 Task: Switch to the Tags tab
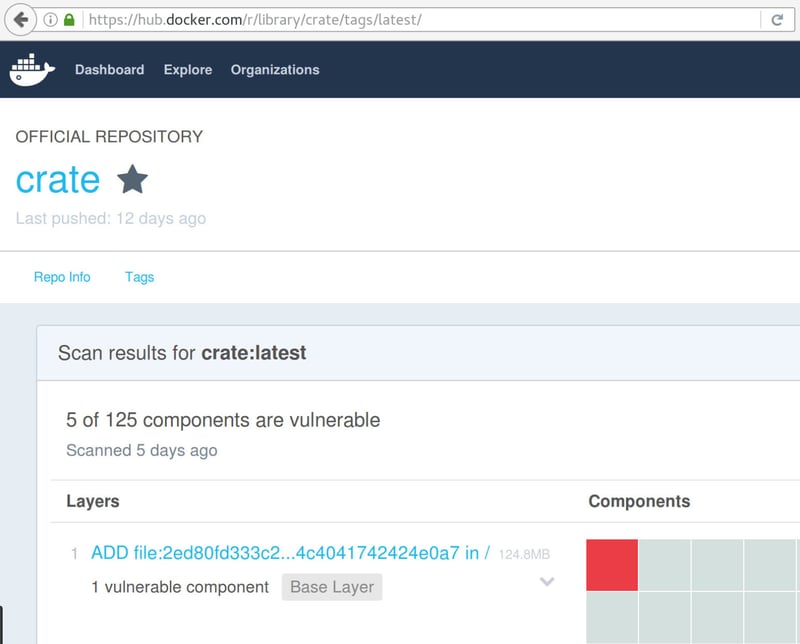point(139,277)
